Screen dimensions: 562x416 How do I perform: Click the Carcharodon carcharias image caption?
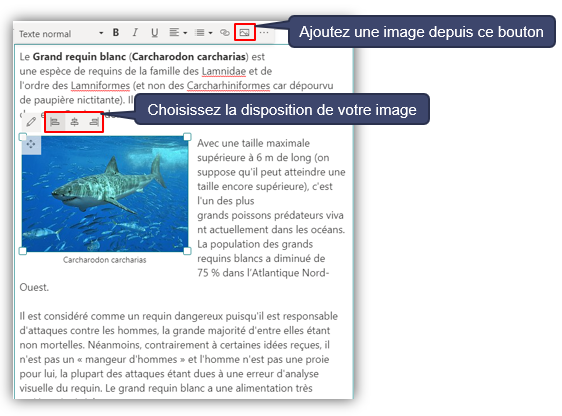click(x=105, y=260)
